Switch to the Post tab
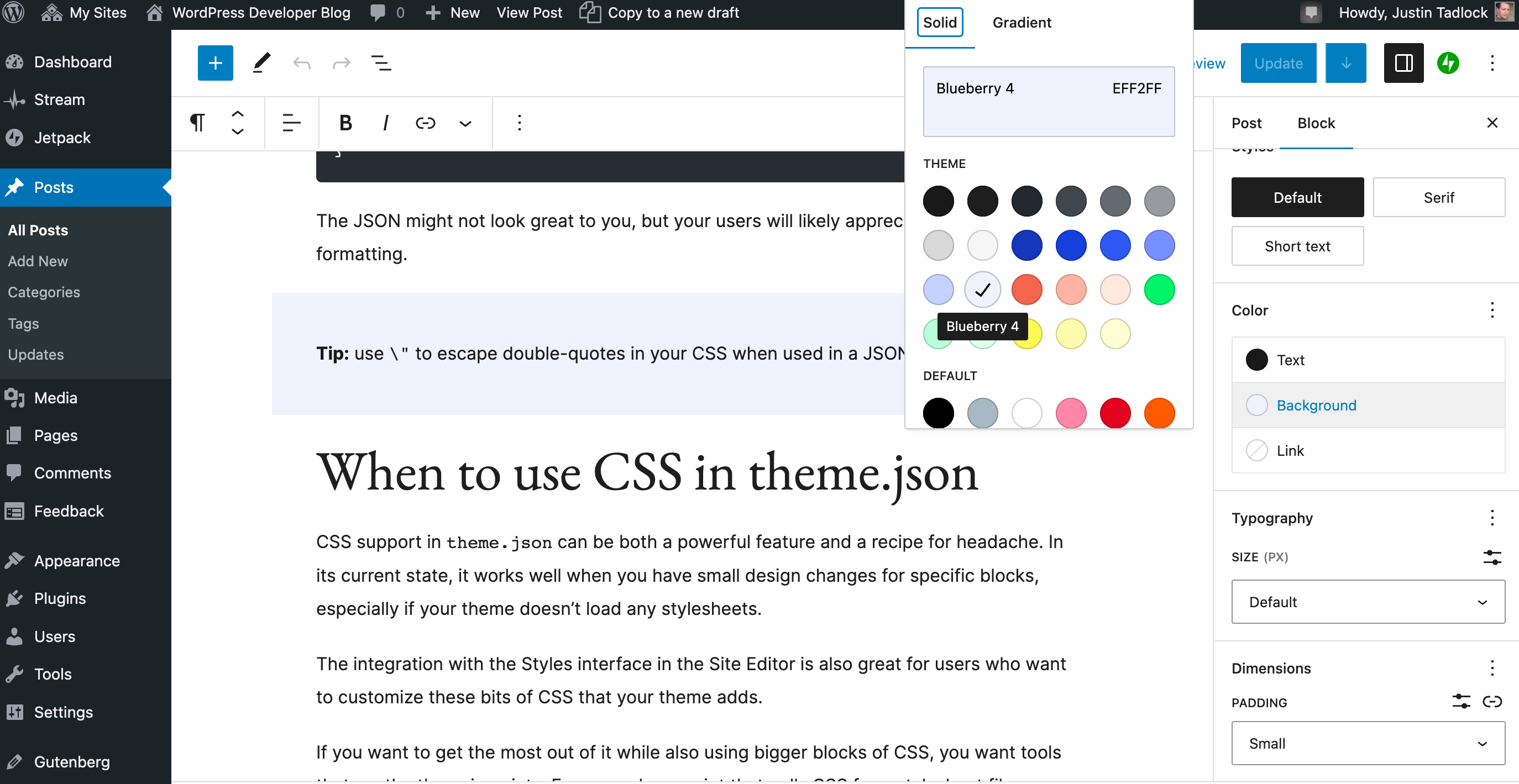Viewport: 1519px width, 784px height. 1246,123
